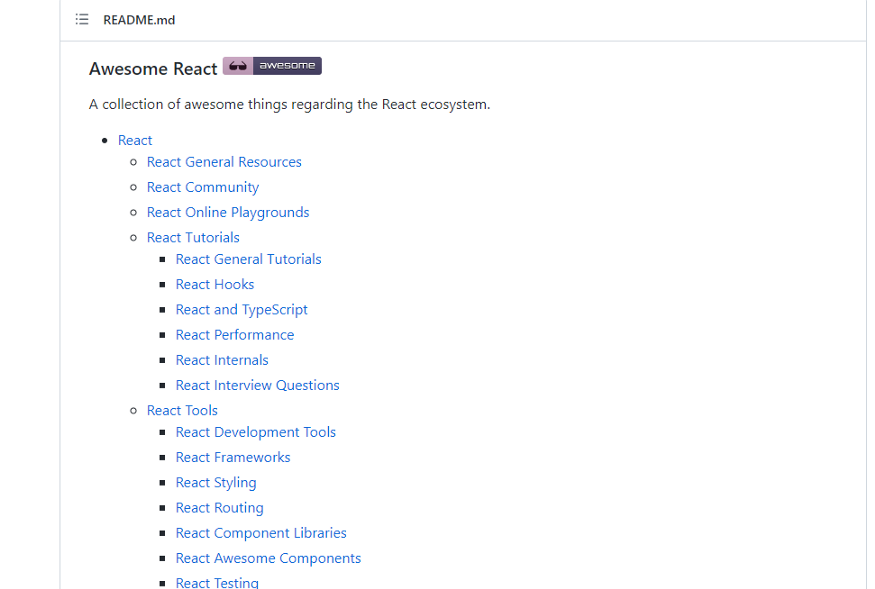This screenshot has height=589, width=875.
Task: Jump to React Tutorials section
Action: click(193, 237)
